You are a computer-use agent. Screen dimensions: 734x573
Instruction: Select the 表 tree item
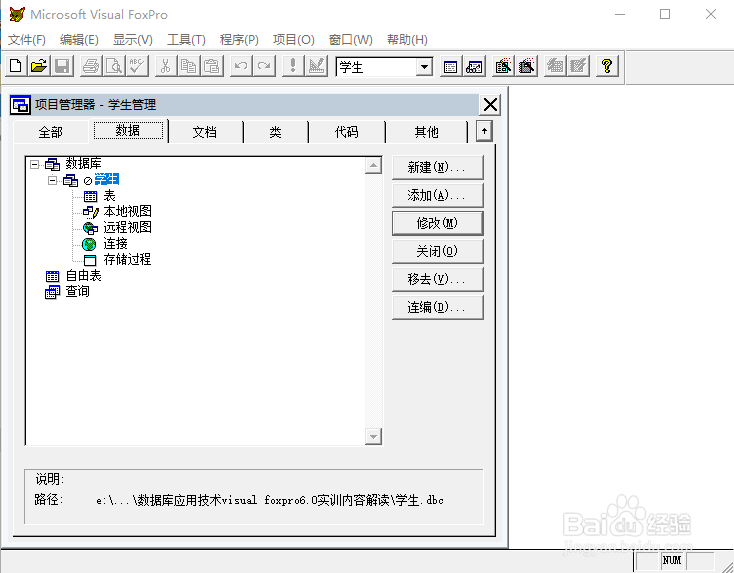coord(109,196)
